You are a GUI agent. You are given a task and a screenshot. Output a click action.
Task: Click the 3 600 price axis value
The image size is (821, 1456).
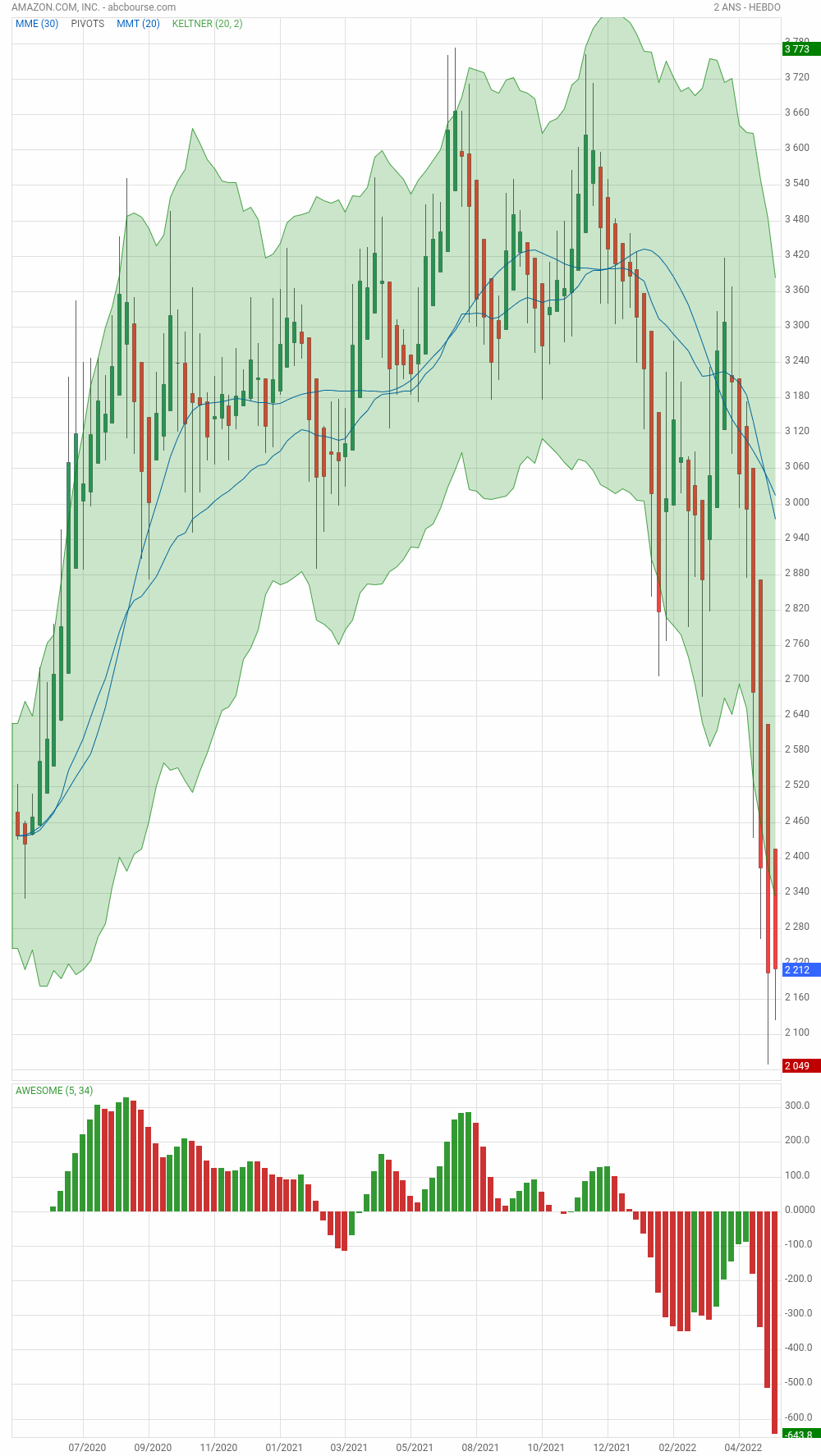pos(797,148)
